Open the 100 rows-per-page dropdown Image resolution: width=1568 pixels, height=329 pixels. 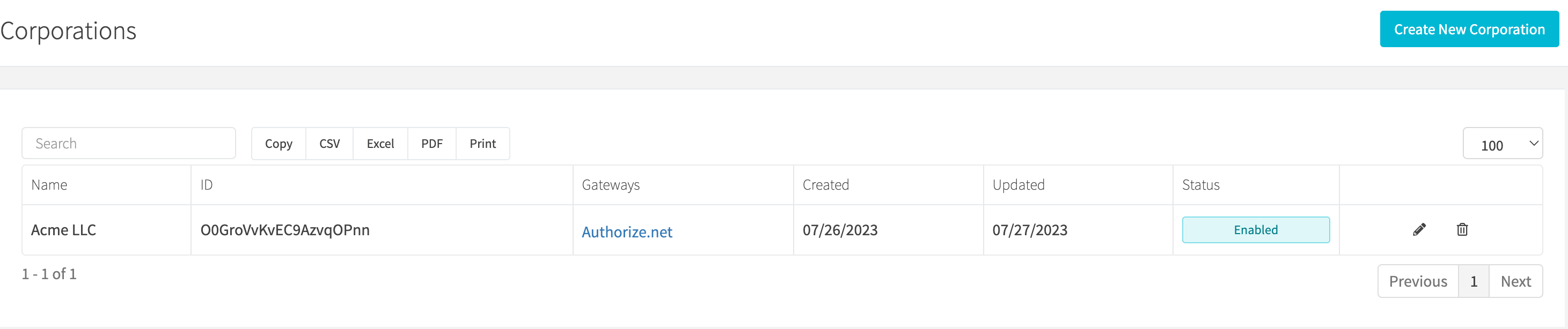(1502, 144)
